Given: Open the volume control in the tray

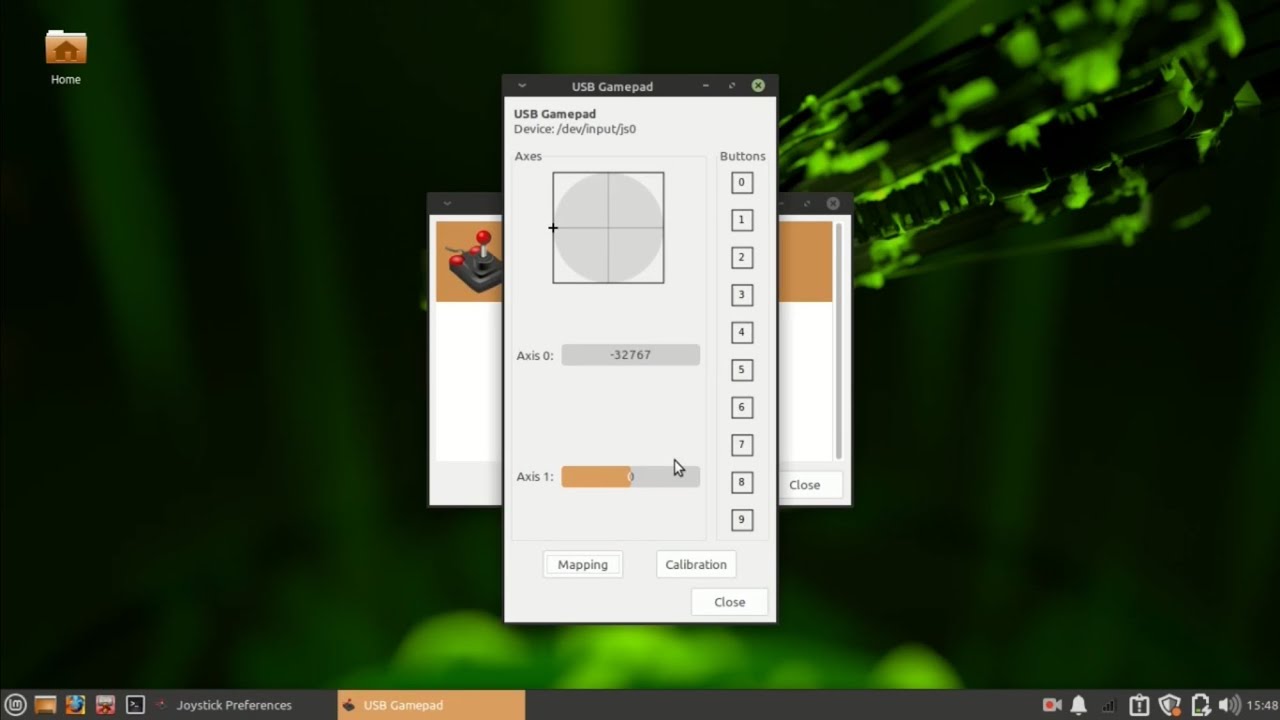Looking at the screenshot, I should (1229, 705).
